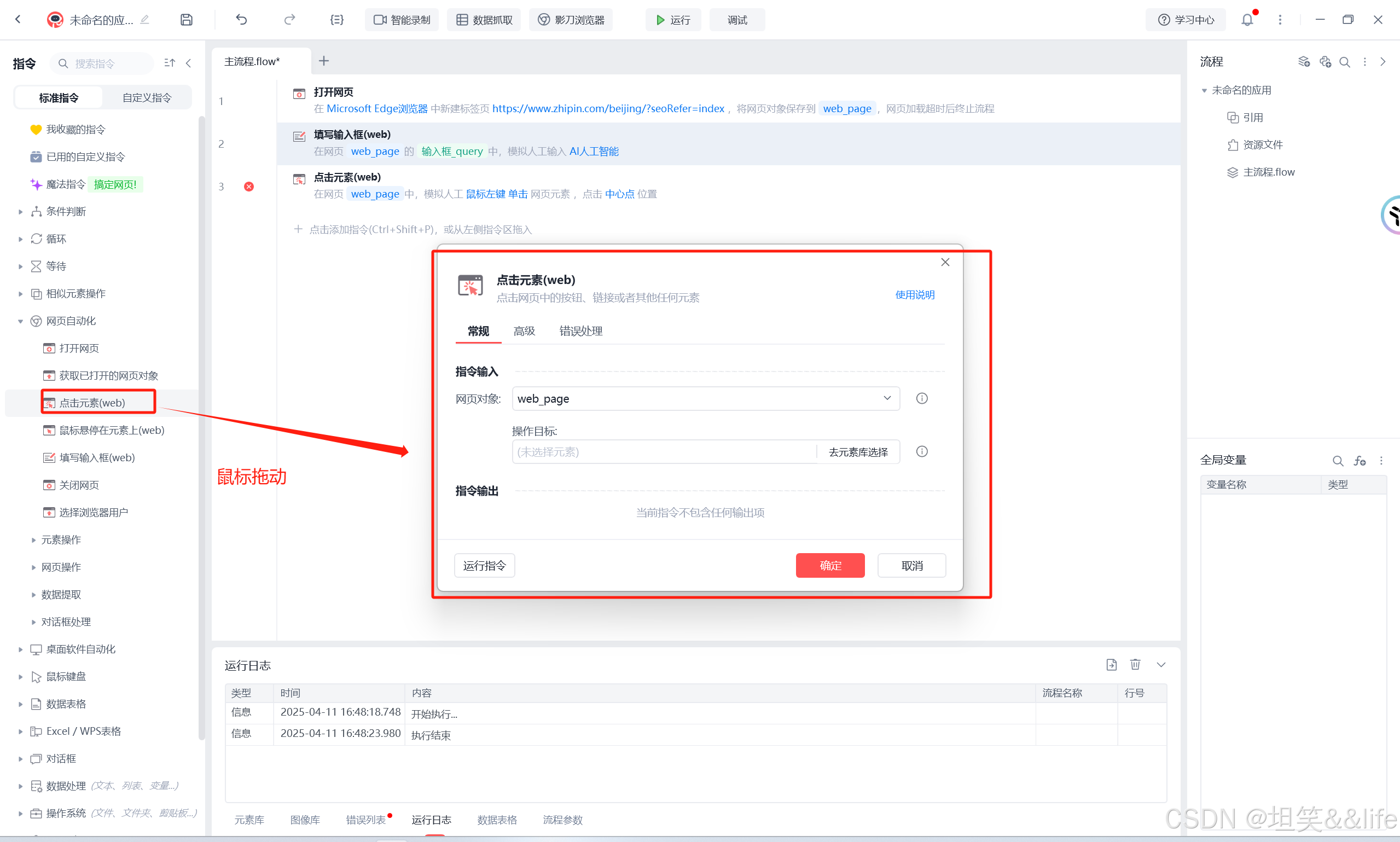
Task: Click info icon next to 网页对象 field
Action: click(x=922, y=398)
